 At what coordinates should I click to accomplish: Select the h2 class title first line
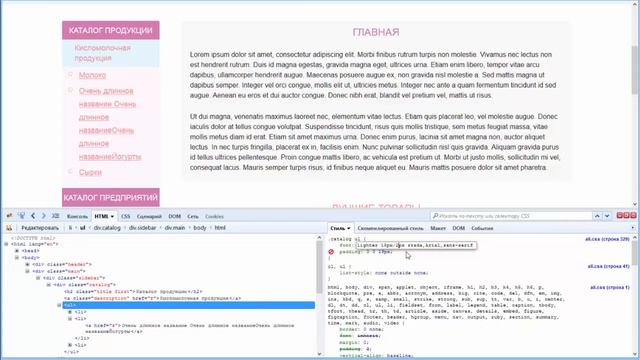coord(133,292)
